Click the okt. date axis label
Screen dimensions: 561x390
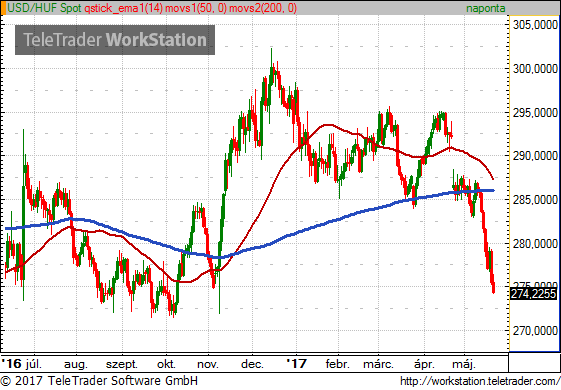click(166, 364)
